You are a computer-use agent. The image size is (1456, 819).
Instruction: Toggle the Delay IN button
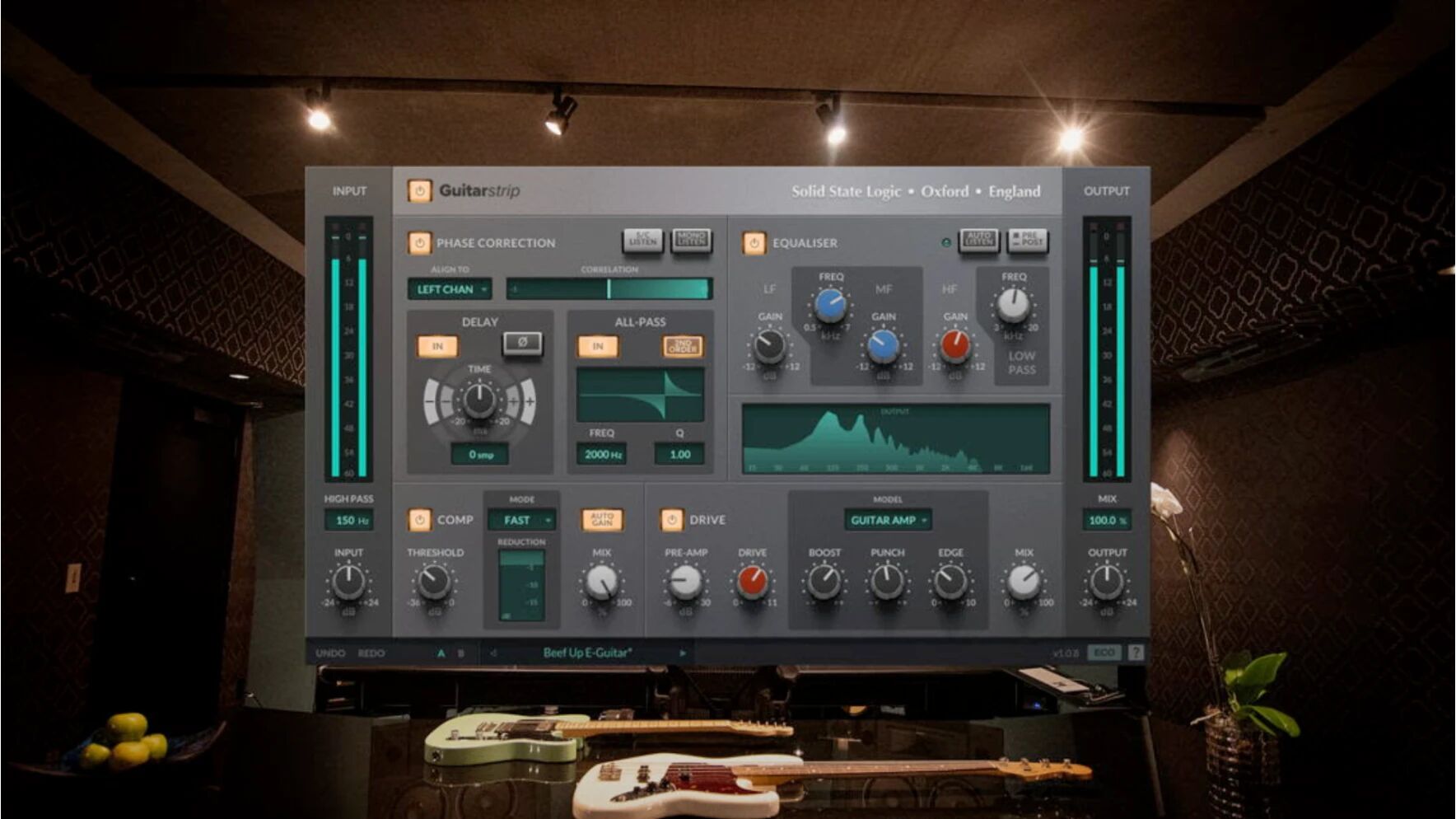click(437, 346)
